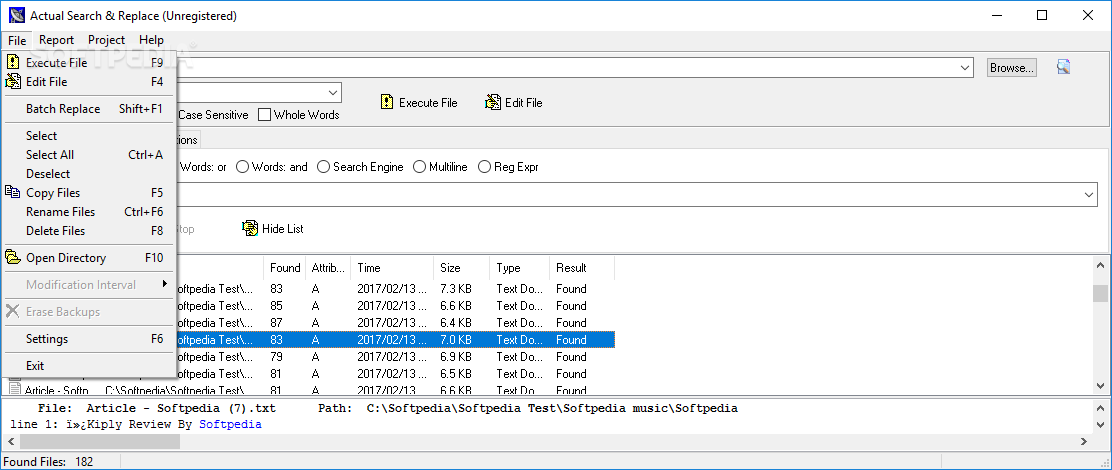This screenshot has height=470, width=1112.
Task: Choose Batch Replace menu item
Action: (x=89, y=108)
